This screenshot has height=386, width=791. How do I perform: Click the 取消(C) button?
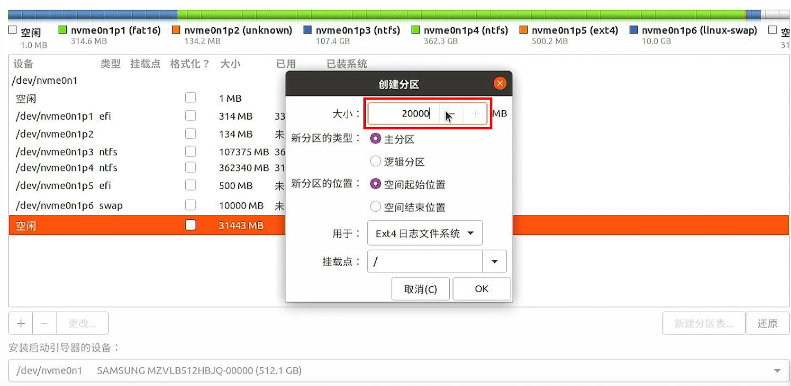tap(420, 289)
